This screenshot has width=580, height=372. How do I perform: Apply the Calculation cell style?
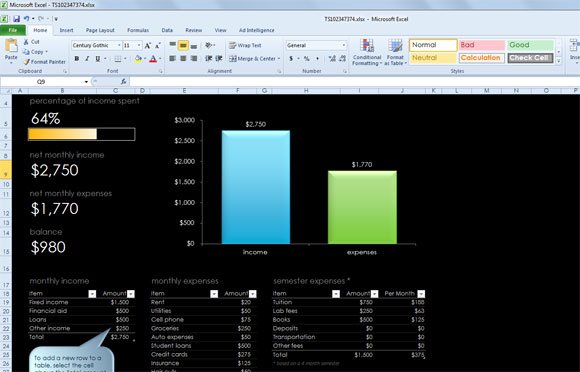482,58
